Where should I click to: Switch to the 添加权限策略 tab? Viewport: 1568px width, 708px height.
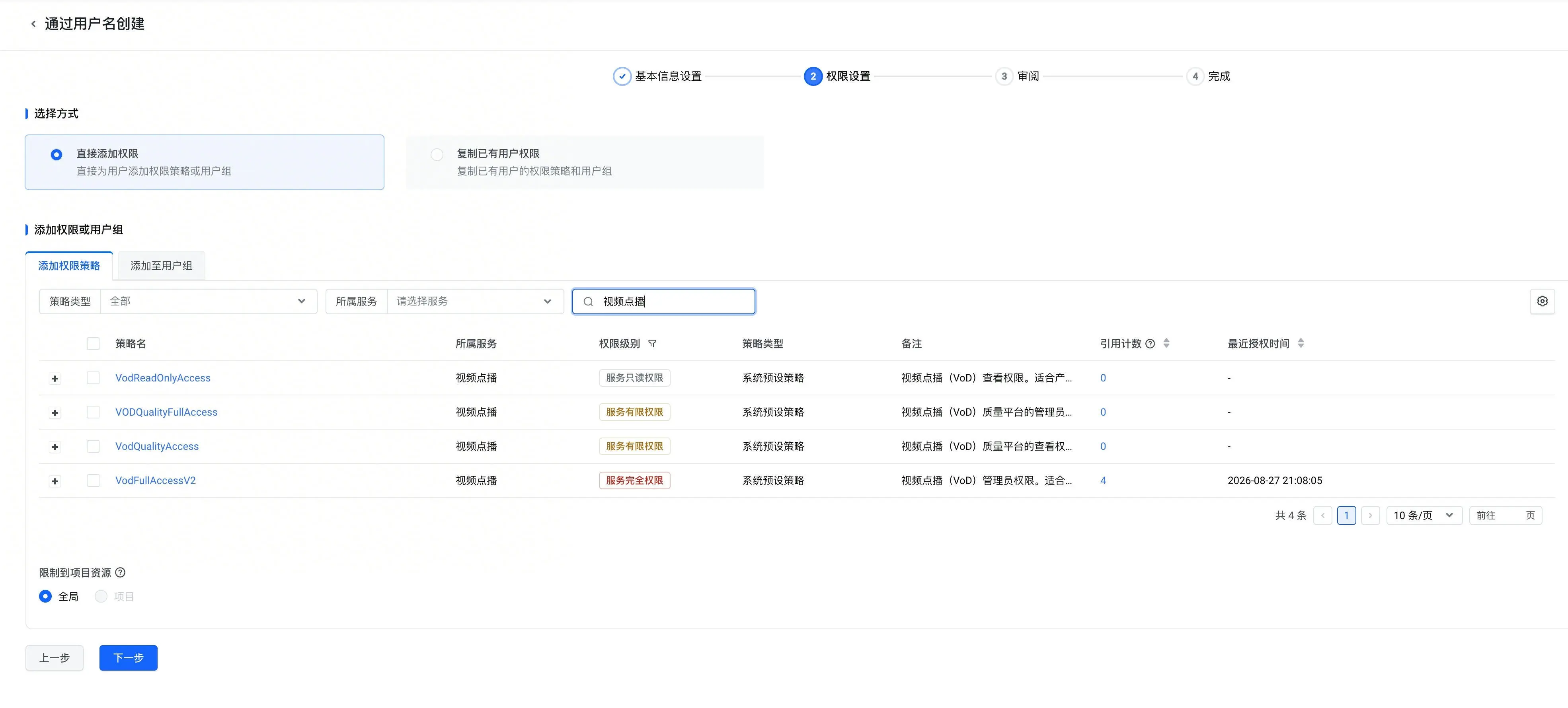[69, 266]
